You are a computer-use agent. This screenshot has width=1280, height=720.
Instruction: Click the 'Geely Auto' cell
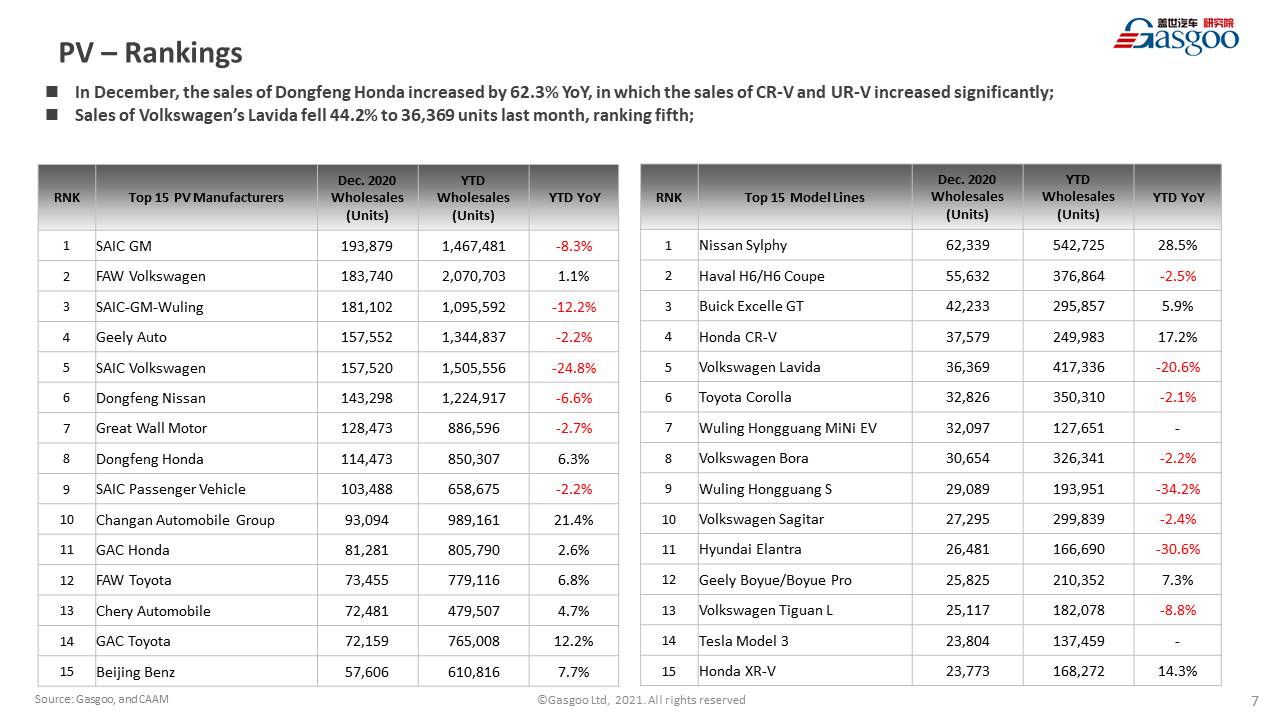click(x=206, y=337)
